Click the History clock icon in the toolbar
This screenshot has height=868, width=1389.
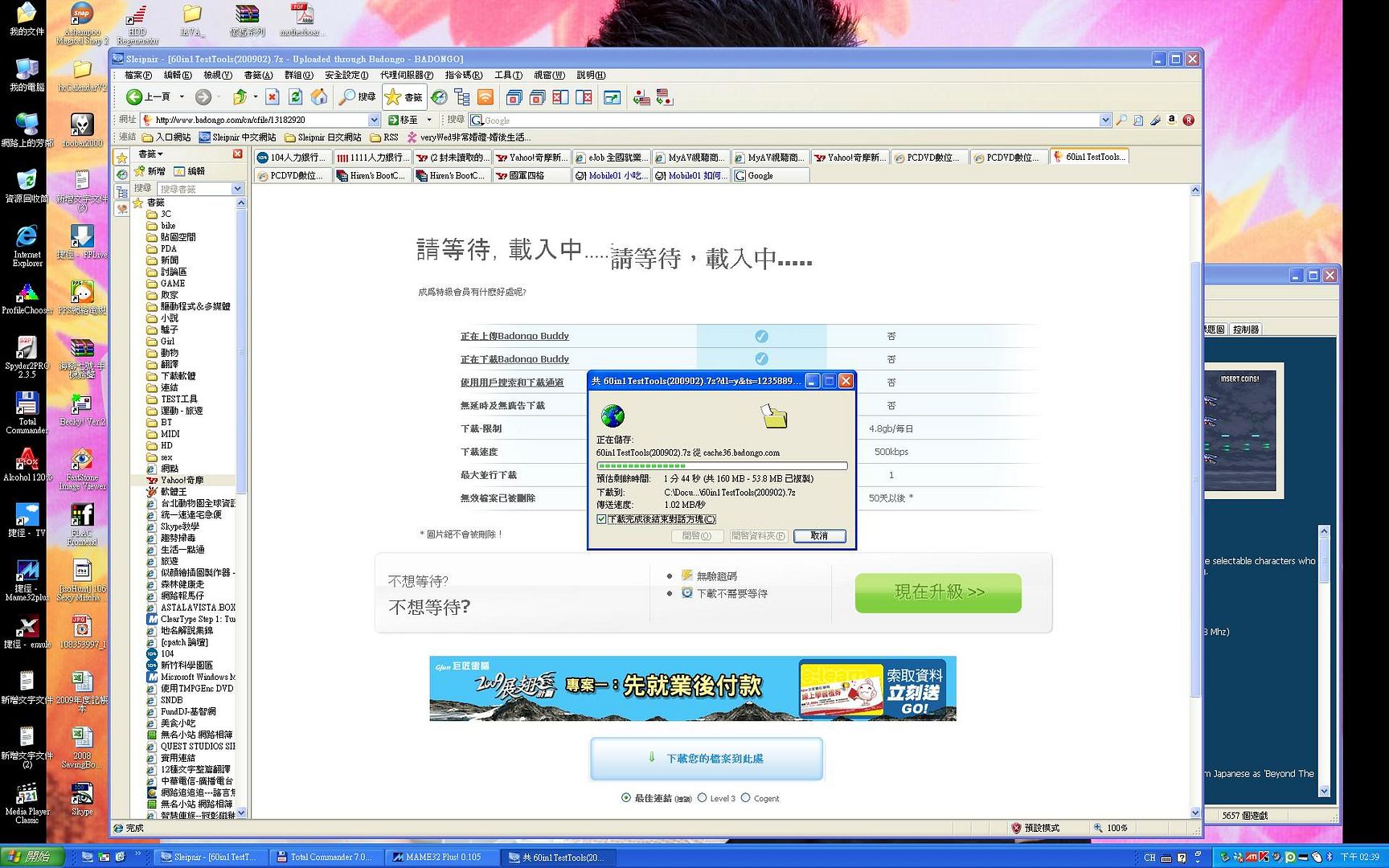coord(439,97)
